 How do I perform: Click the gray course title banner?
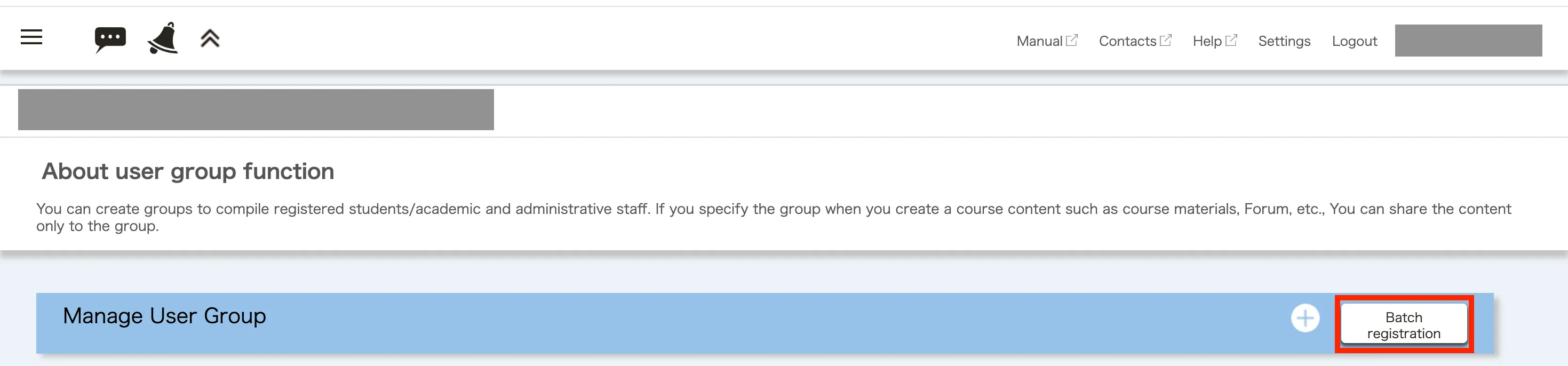click(256, 109)
